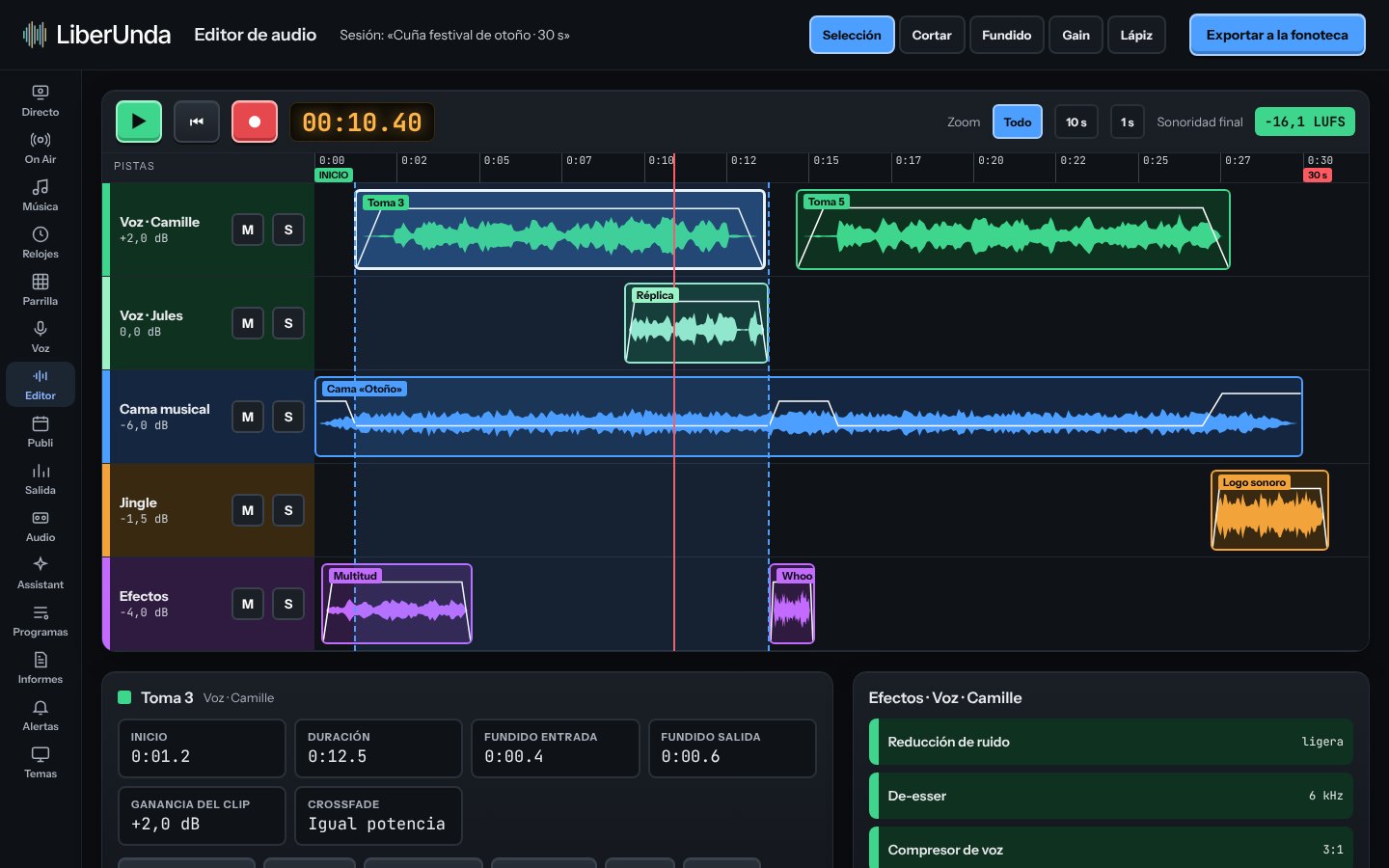
Task: Set zoom to 10 s
Action: point(1076,122)
